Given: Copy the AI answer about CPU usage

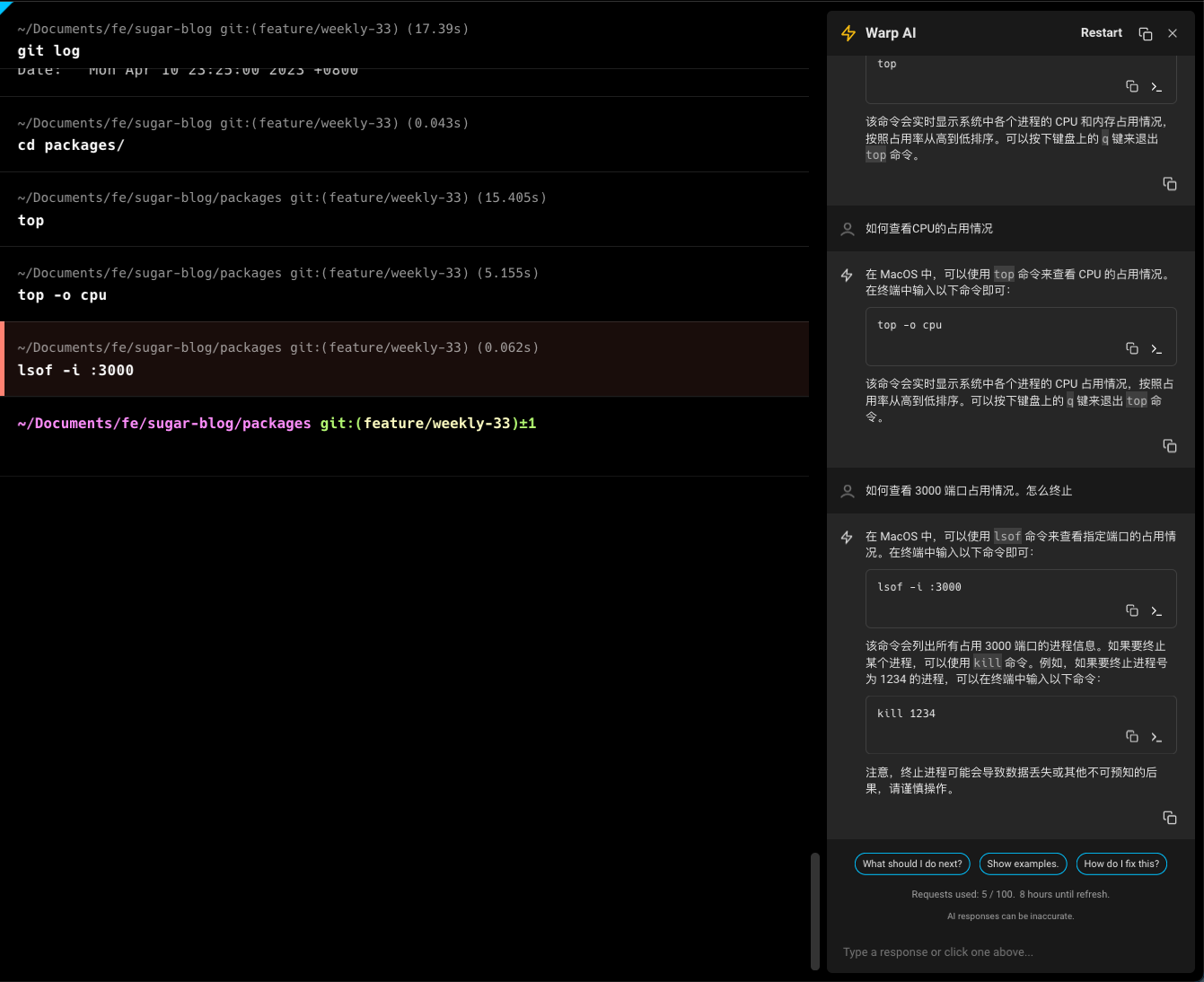Looking at the screenshot, I should 1170,445.
